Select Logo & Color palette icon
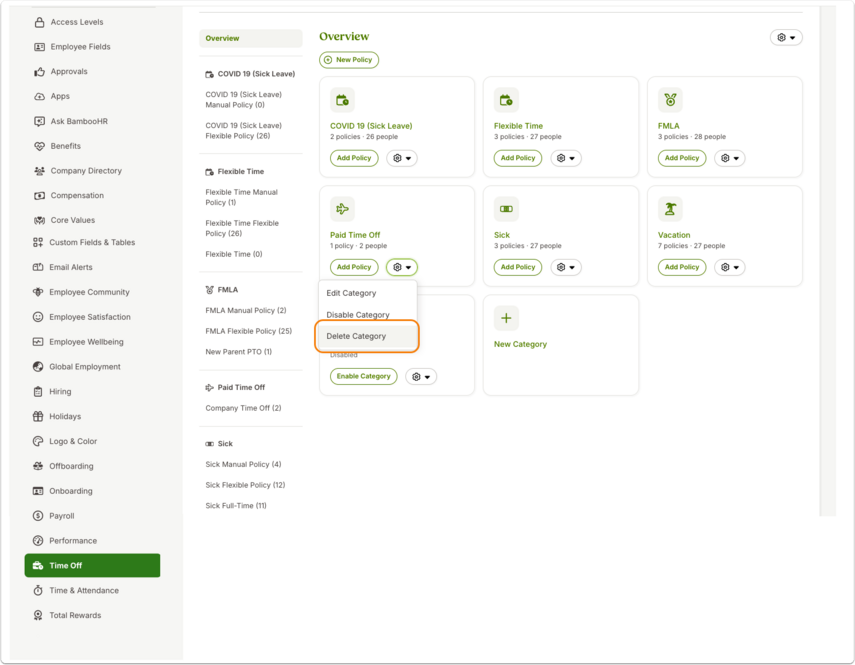The image size is (855, 665). tap(38, 441)
